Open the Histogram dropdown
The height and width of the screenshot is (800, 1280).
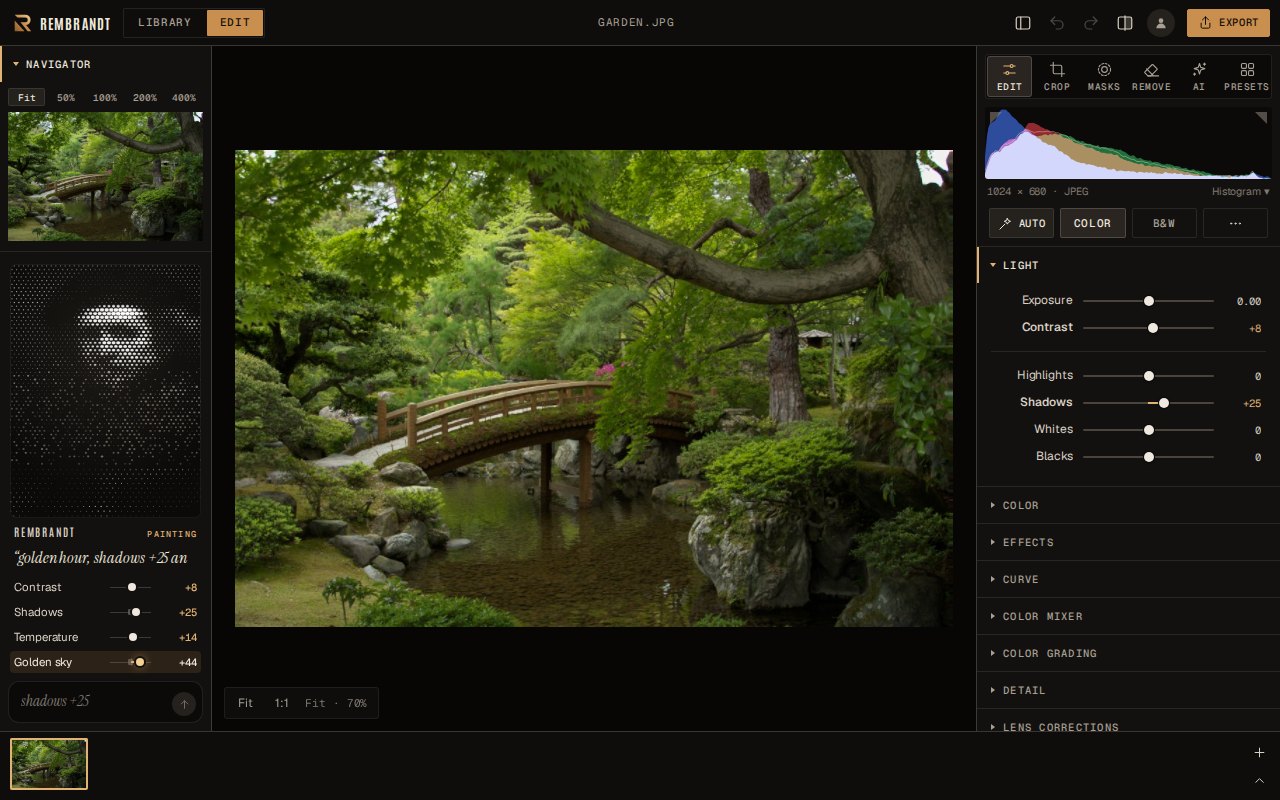click(x=1240, y=191)
